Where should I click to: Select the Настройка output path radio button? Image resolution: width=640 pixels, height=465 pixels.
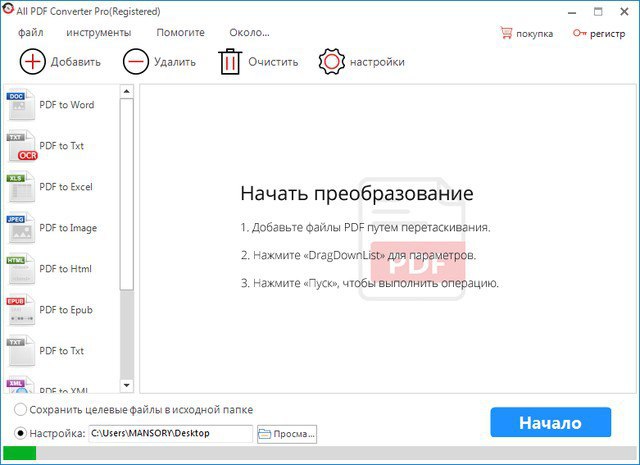coord(20,433)
